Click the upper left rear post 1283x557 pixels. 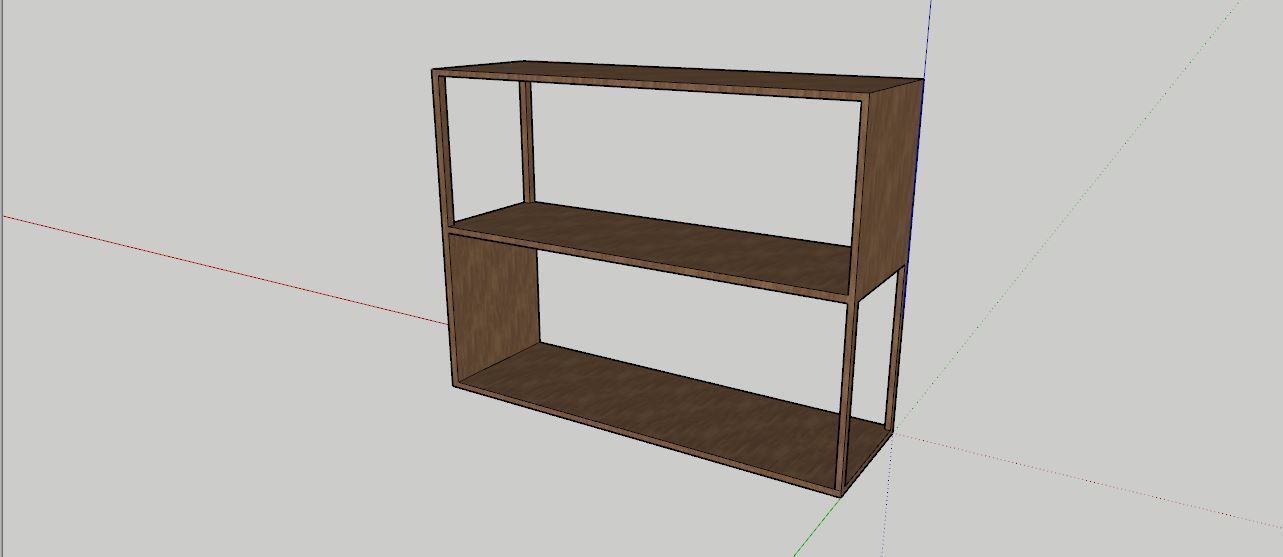(527, 142)
